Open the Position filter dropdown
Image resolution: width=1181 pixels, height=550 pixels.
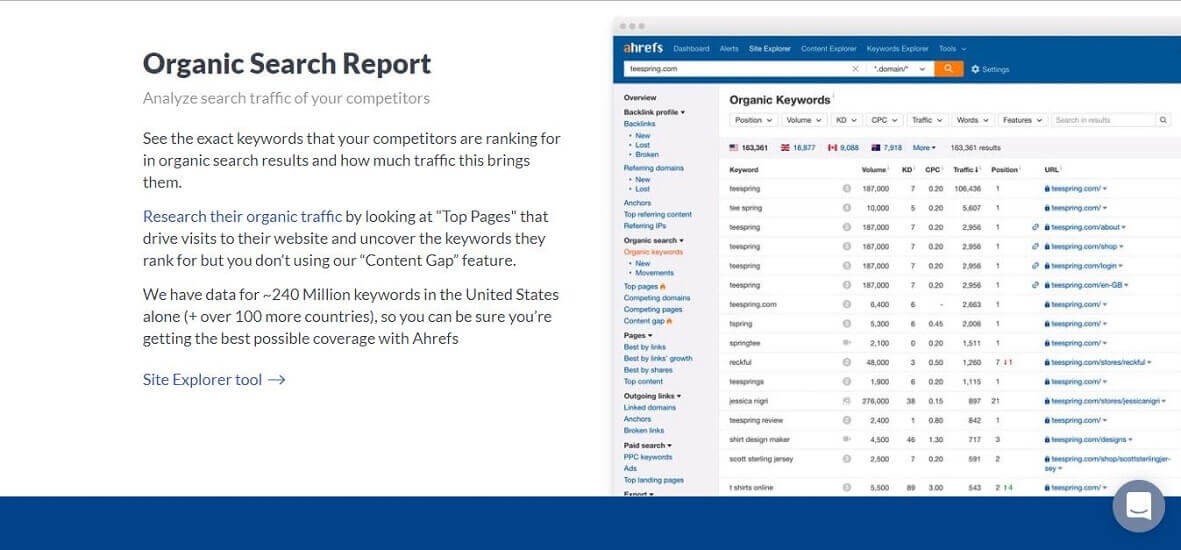[753, 120]
